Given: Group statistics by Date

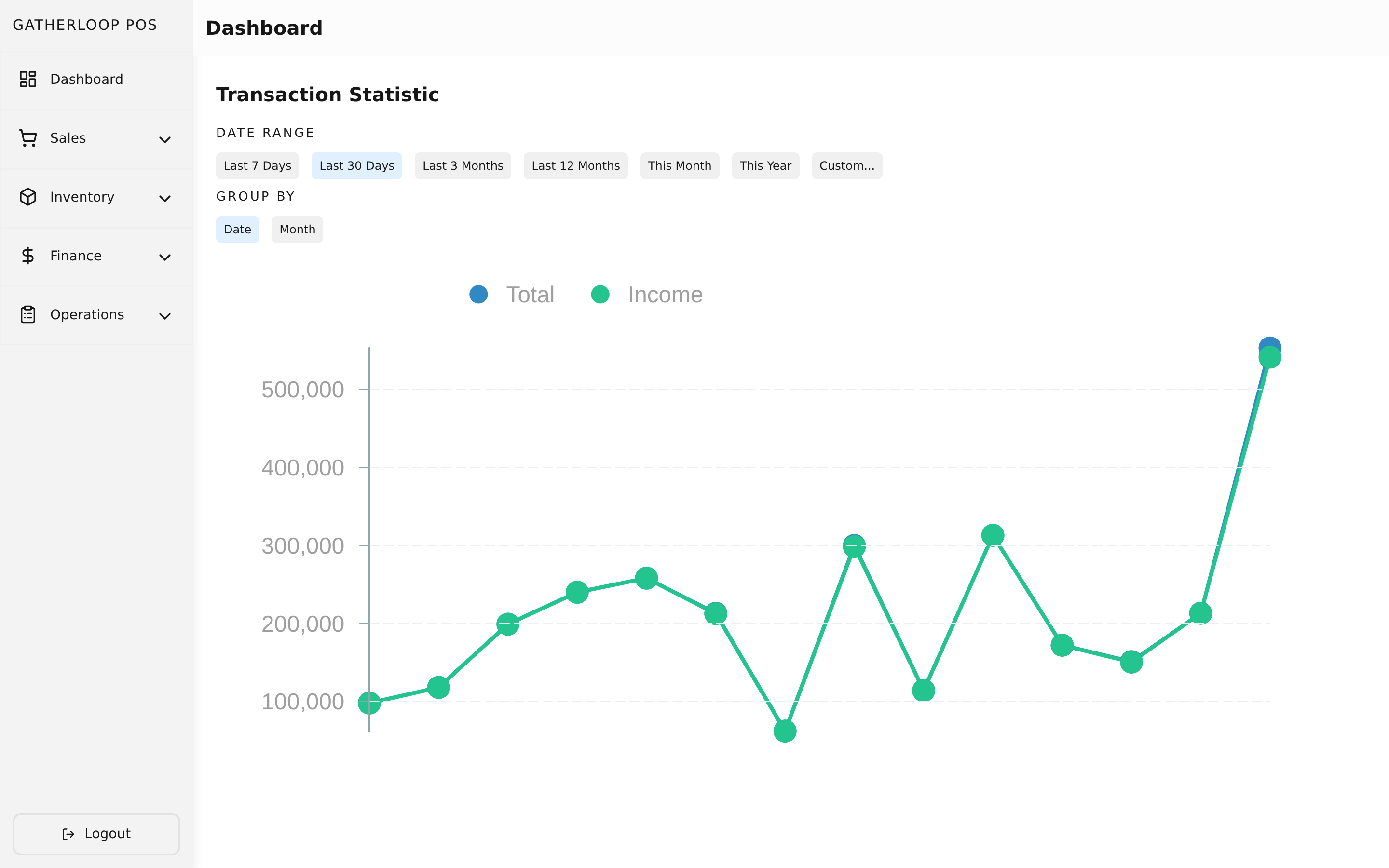Looking at the screenshot, I should tap(237, 230).
